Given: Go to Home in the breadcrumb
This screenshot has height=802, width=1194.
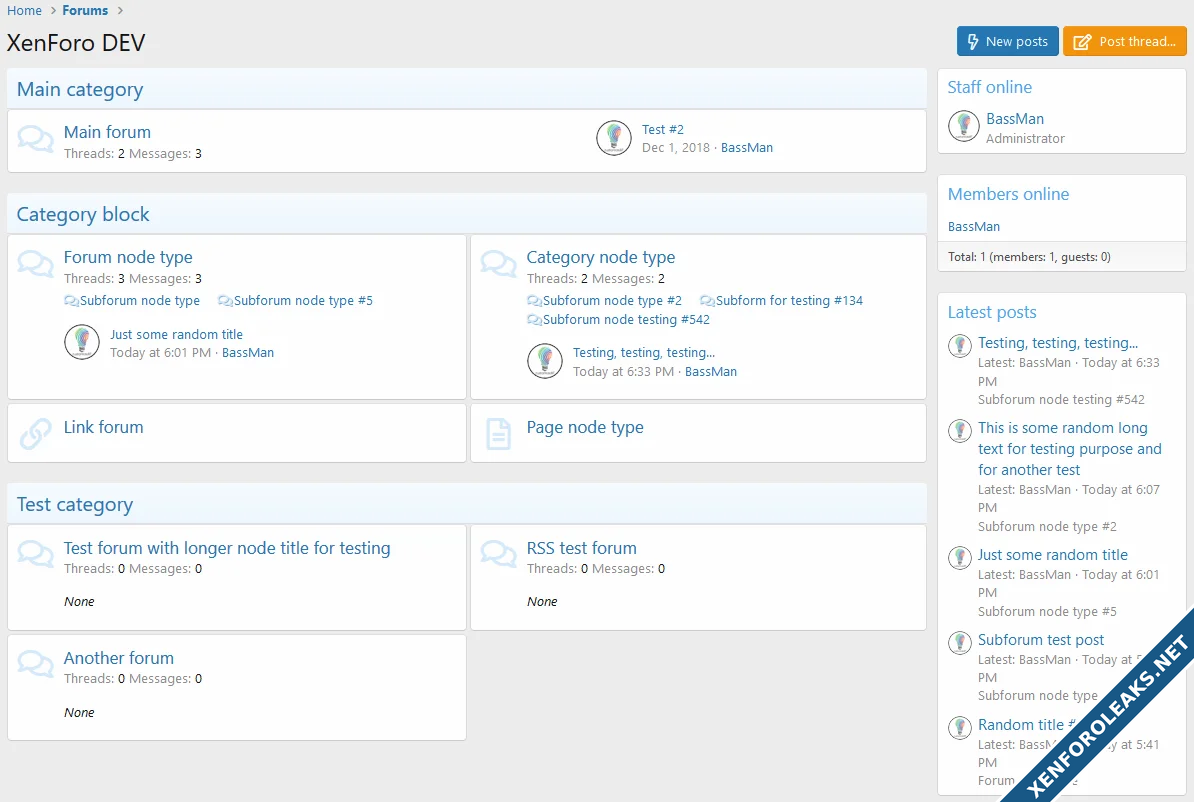Looking at the screenshot, I should pyautogui.click(x=25, y=10).
